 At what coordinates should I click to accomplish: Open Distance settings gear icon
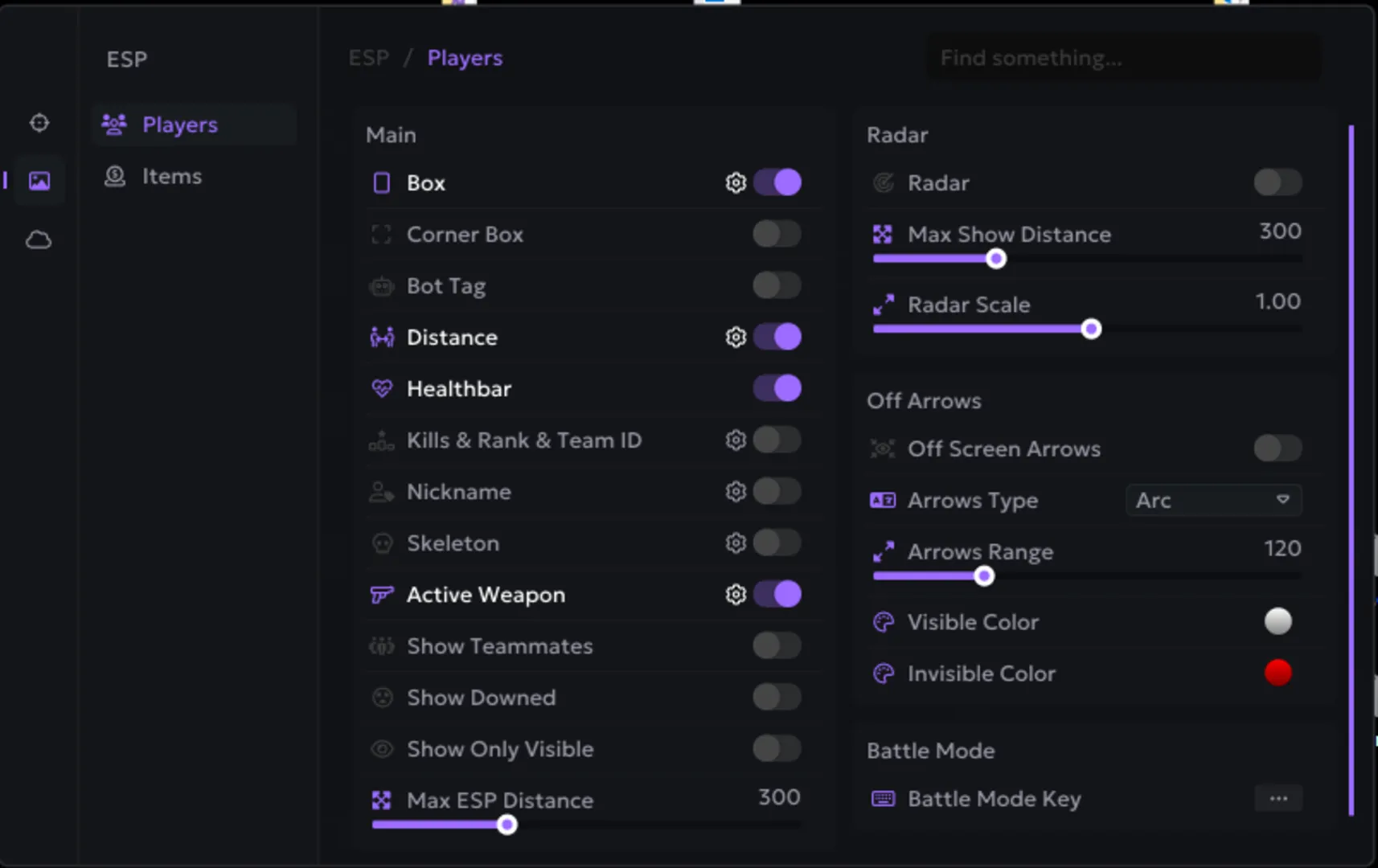tap(736, 338)
